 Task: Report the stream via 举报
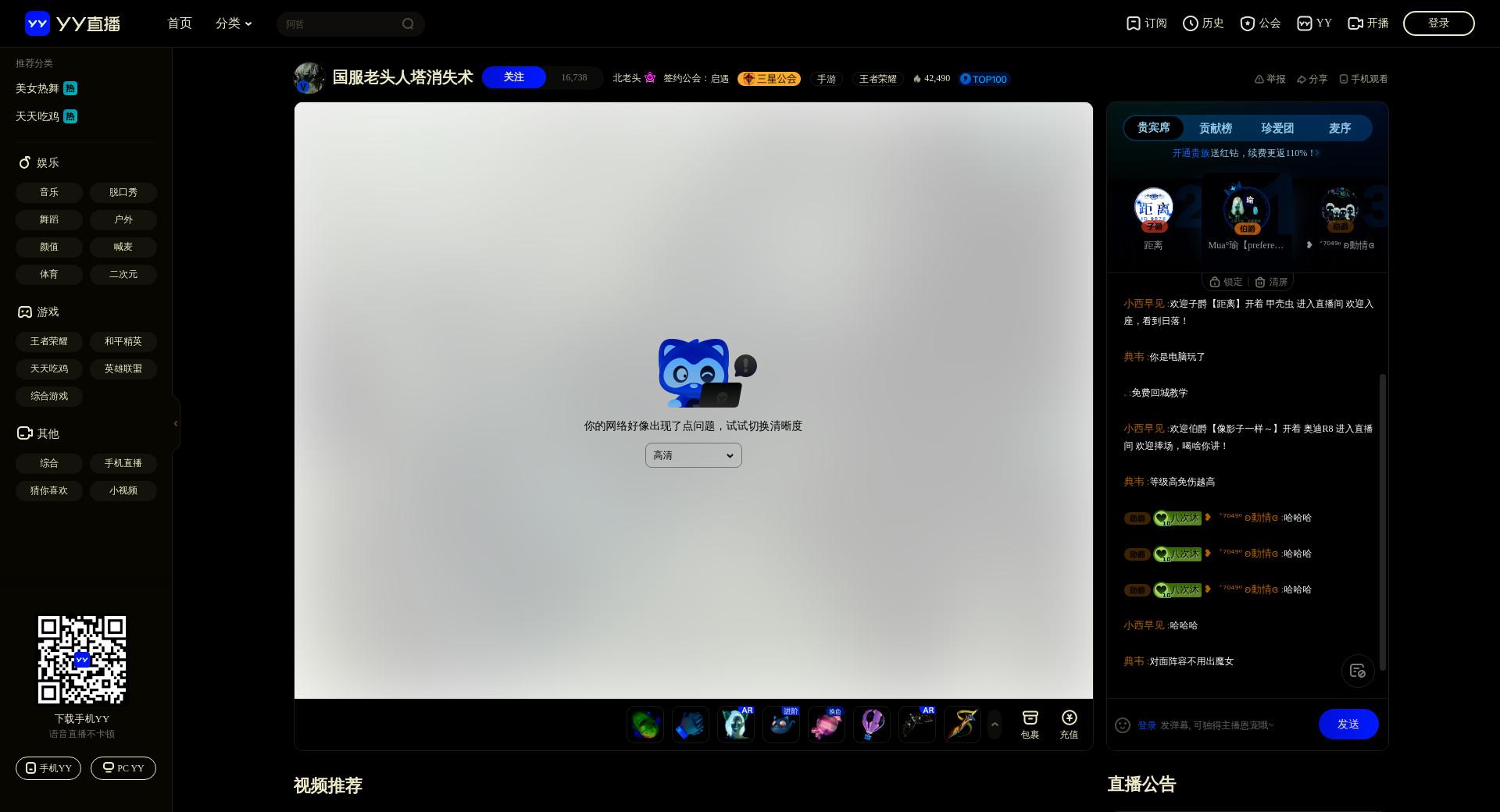(x=1270, y=79)
